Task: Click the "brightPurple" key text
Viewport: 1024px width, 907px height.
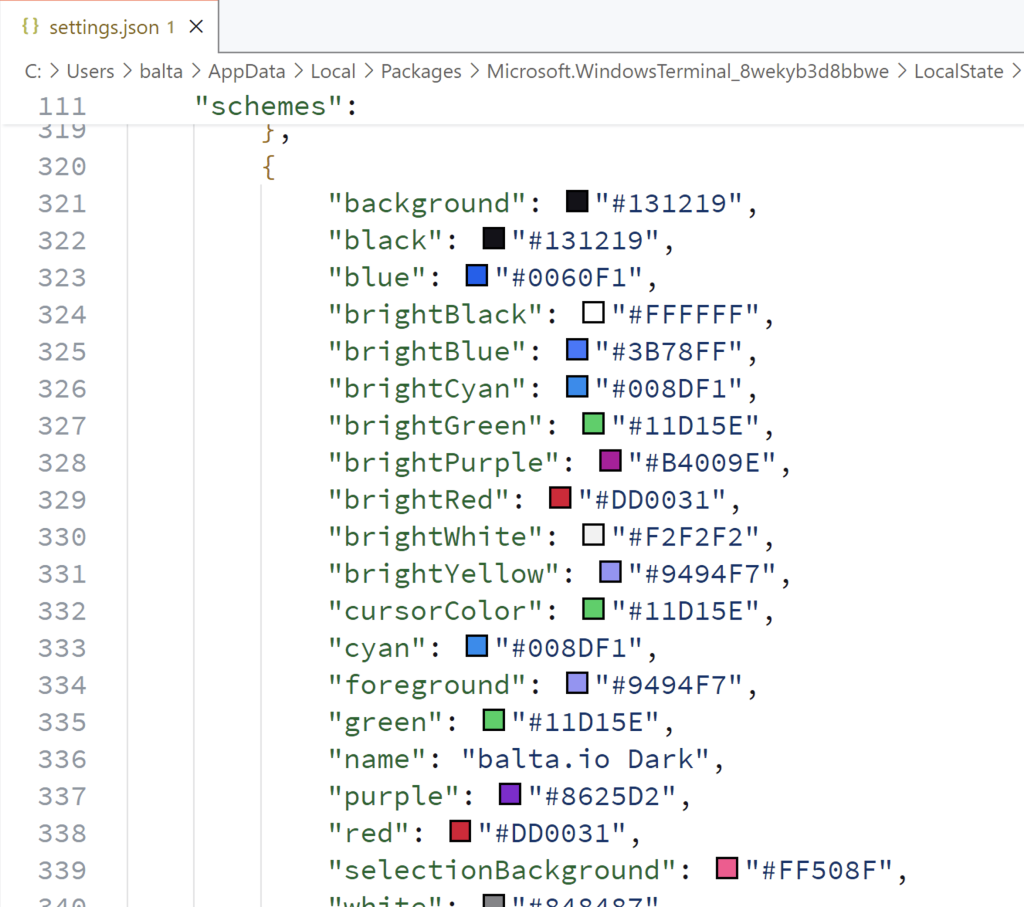Action: coord(443,463)
